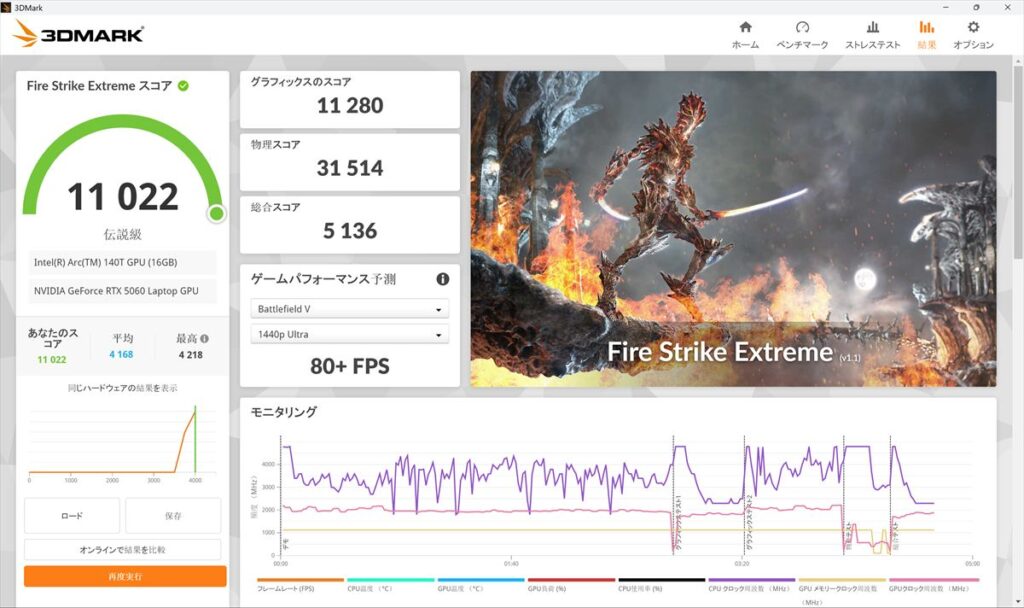This screenshot has height=608, width=1024.
Task: Toggle the CPU使用率 (%) legend entry
Action: 661,584
